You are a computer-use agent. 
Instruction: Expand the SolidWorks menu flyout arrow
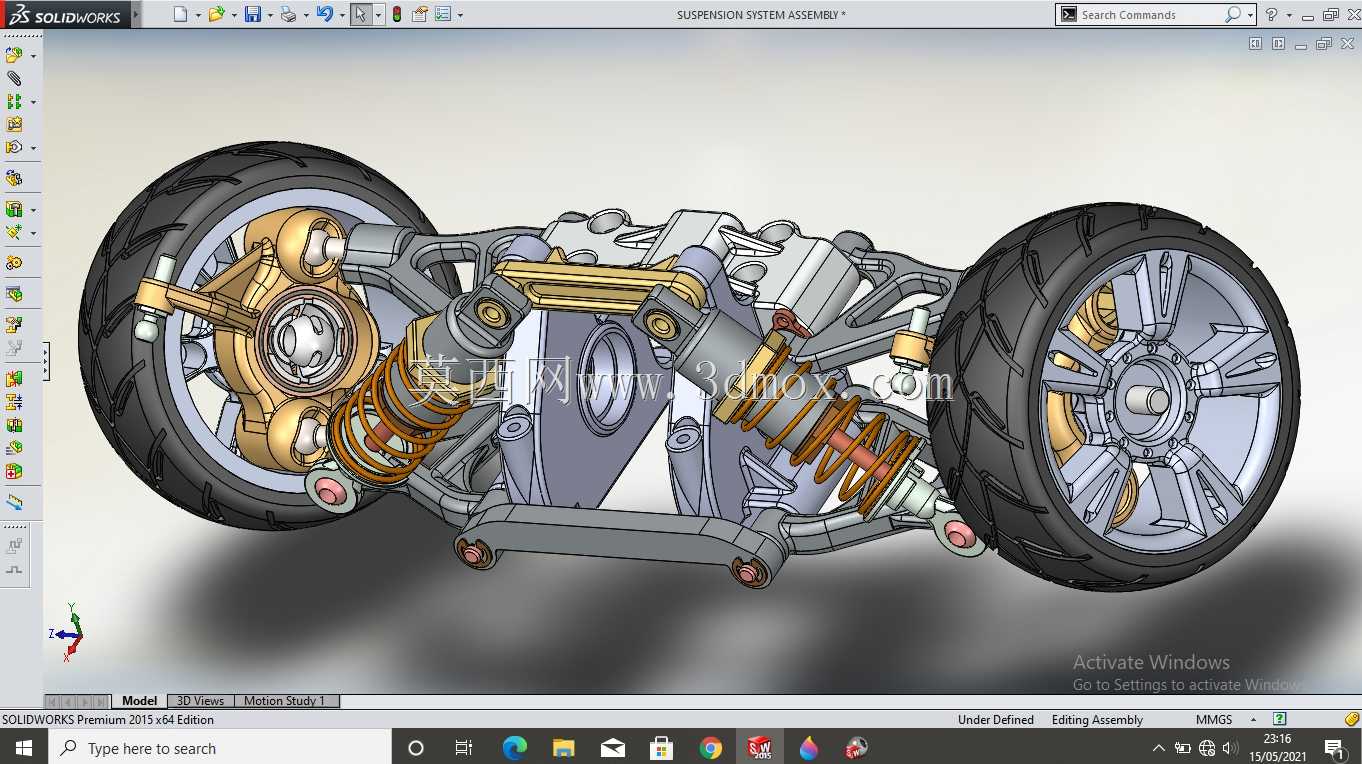136,14
